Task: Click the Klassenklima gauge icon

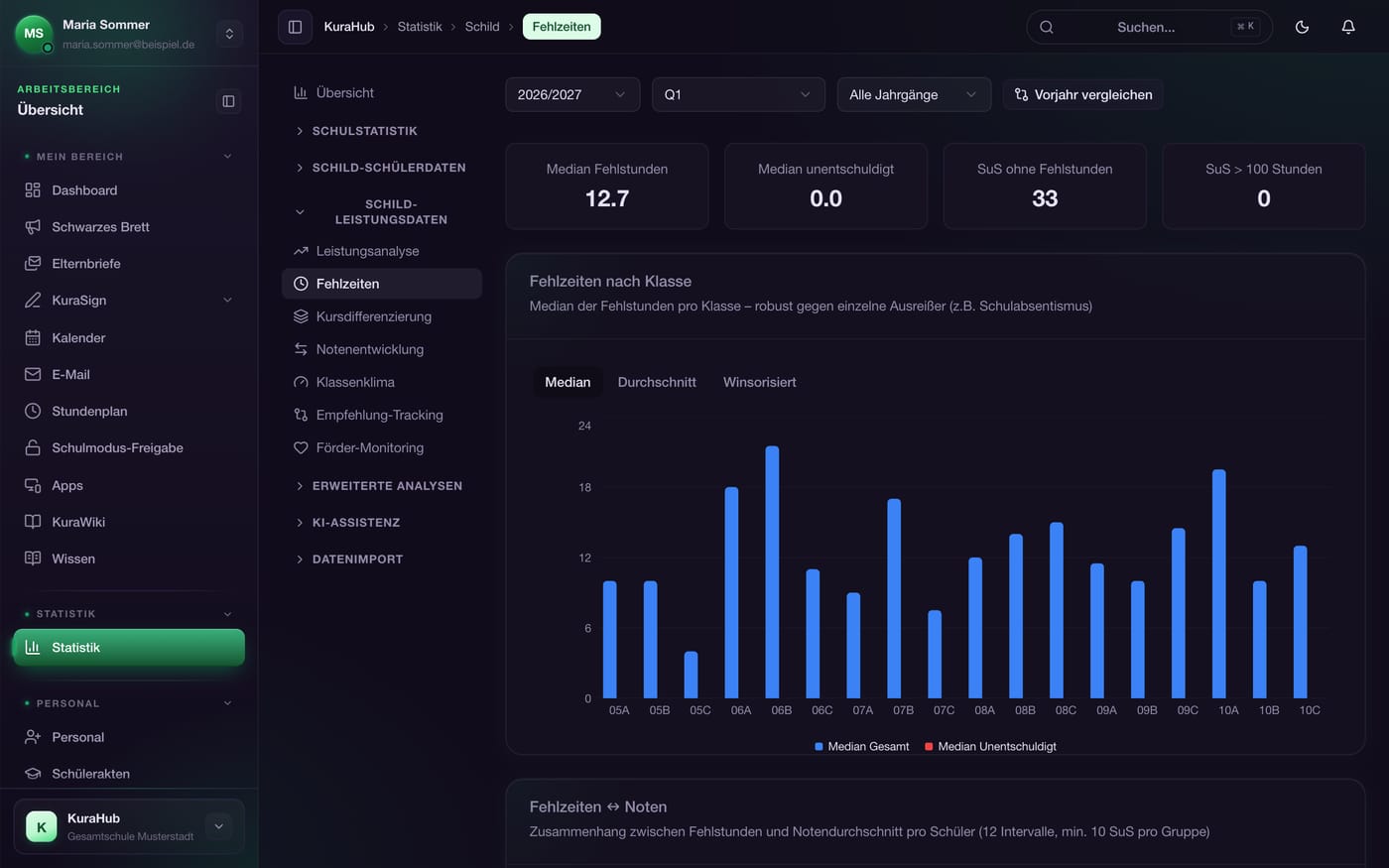Action: point(301,382)
